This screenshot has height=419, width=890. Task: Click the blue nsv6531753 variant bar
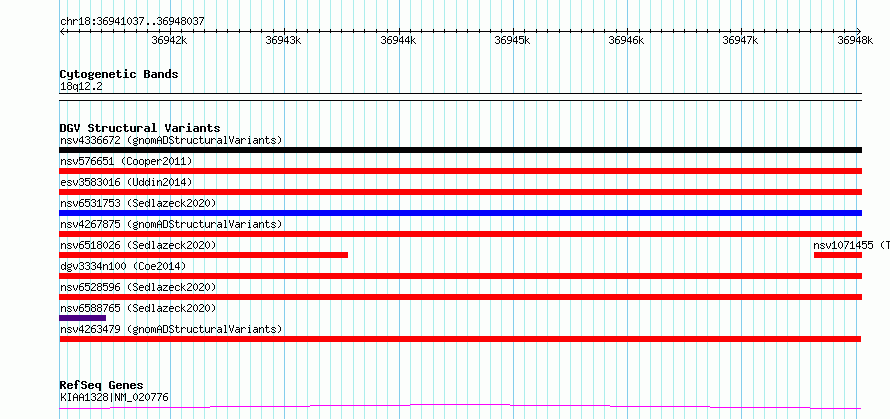(460, 213)
